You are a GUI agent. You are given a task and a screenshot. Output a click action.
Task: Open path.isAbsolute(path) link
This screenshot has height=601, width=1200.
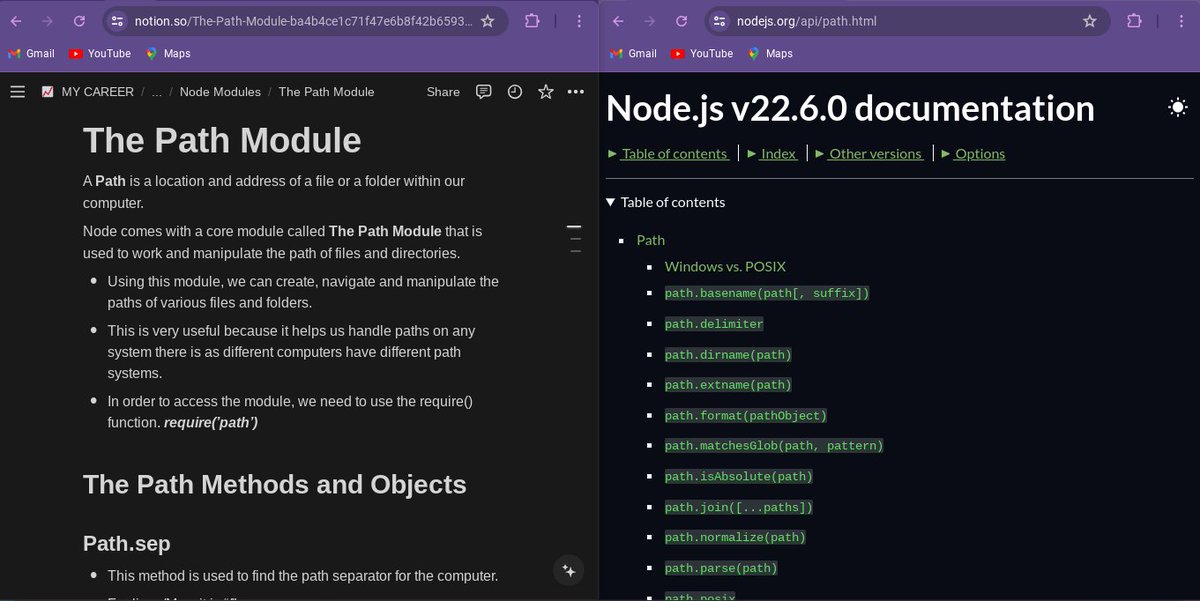(x=739, y=477)
